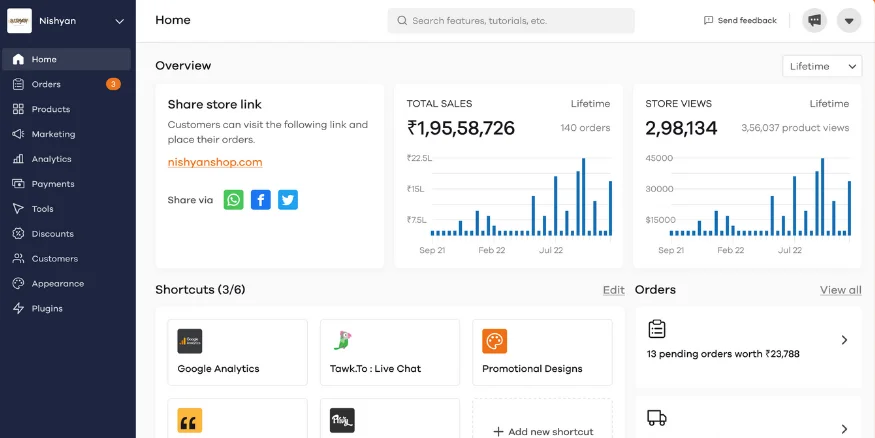Click the Appearance palette icon in sidebar
Image resolution: width=875 pixels, height=438 pixels.
click(18, 283)
